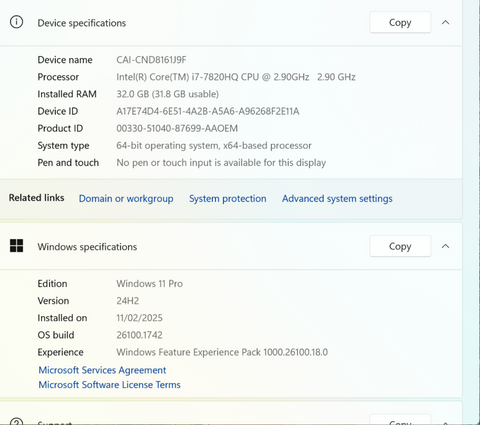480x425 pixels.
Task: Collapse the Windows specifications section
Action: (x=446, y=246)
